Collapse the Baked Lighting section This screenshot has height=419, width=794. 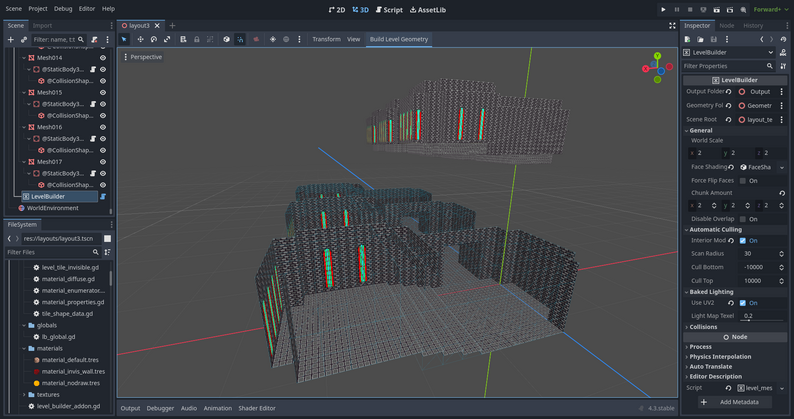point(735,292)
